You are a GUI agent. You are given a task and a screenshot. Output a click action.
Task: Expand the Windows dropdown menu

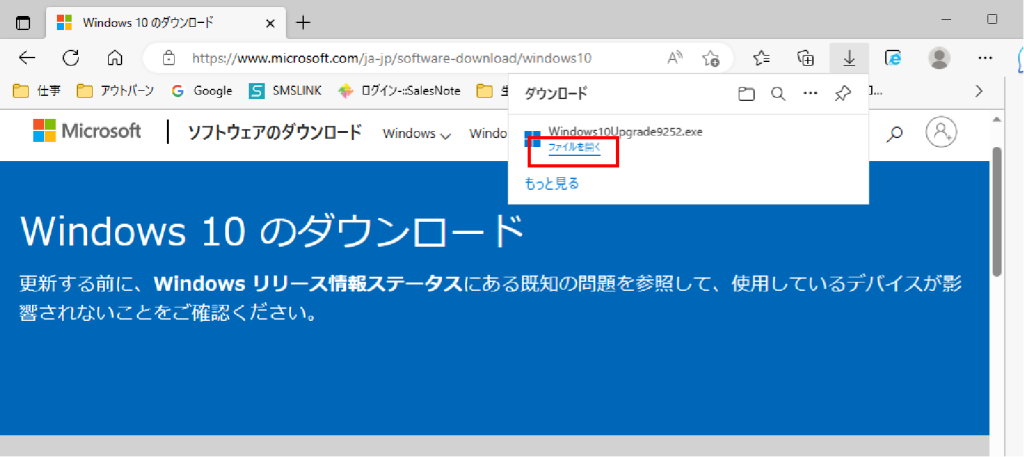point(417,134)
